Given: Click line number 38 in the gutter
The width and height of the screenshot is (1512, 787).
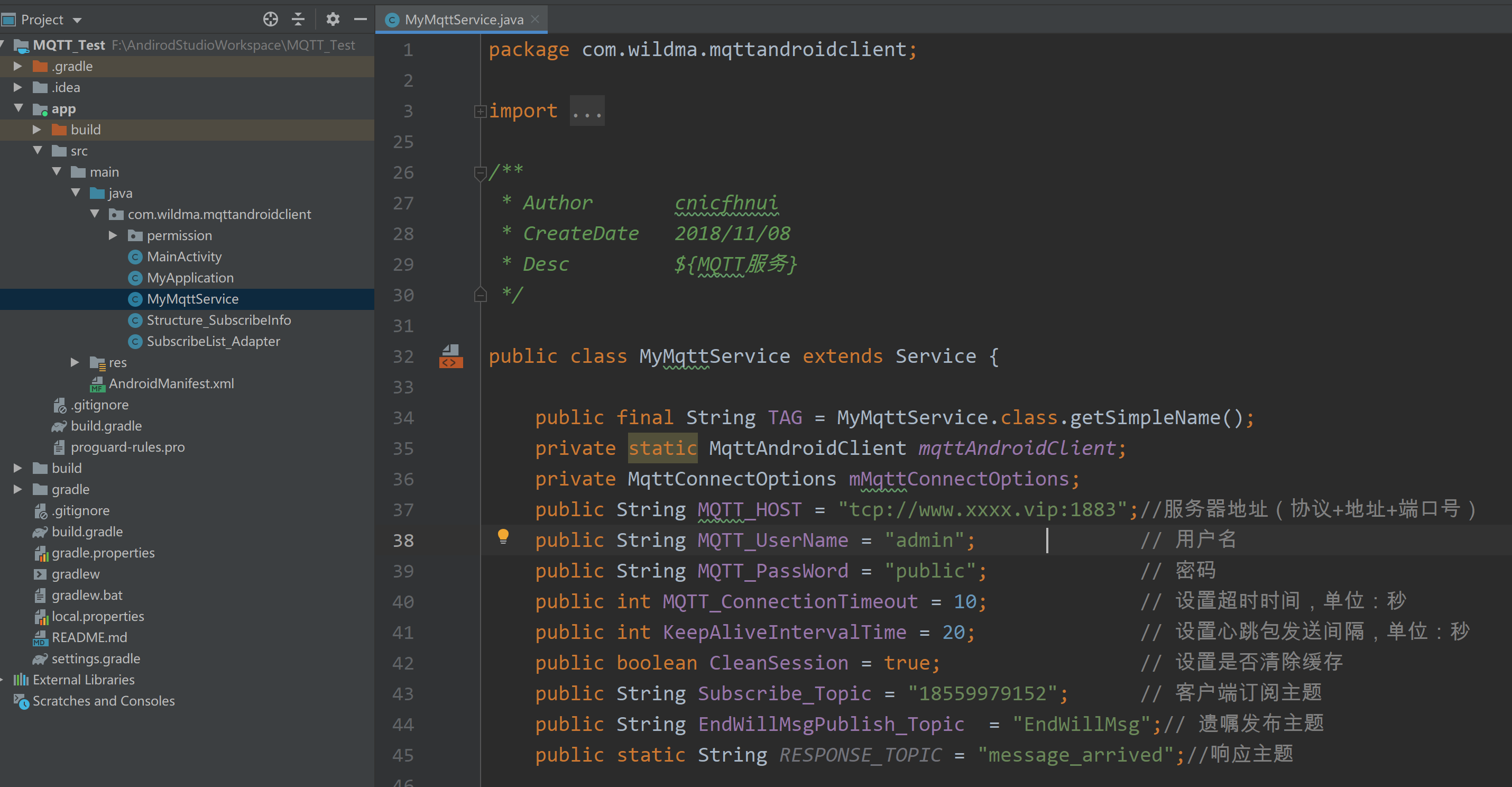Looking at the screenshot, I should coord(403,541).
